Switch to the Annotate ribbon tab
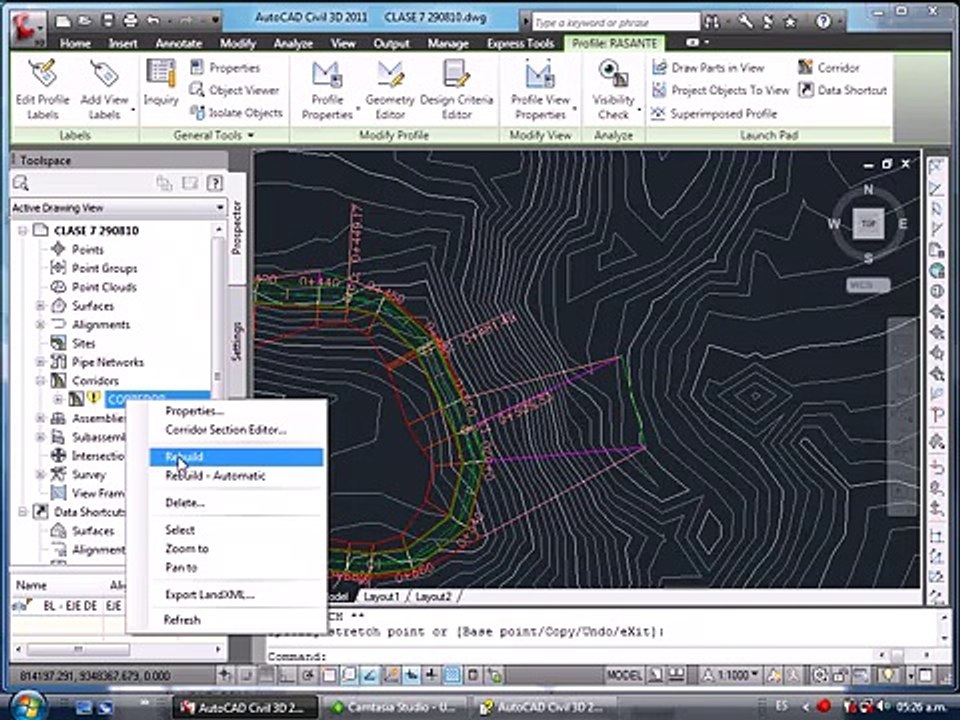The width and height of the screenshot is (960, 720). coord(178,43)
